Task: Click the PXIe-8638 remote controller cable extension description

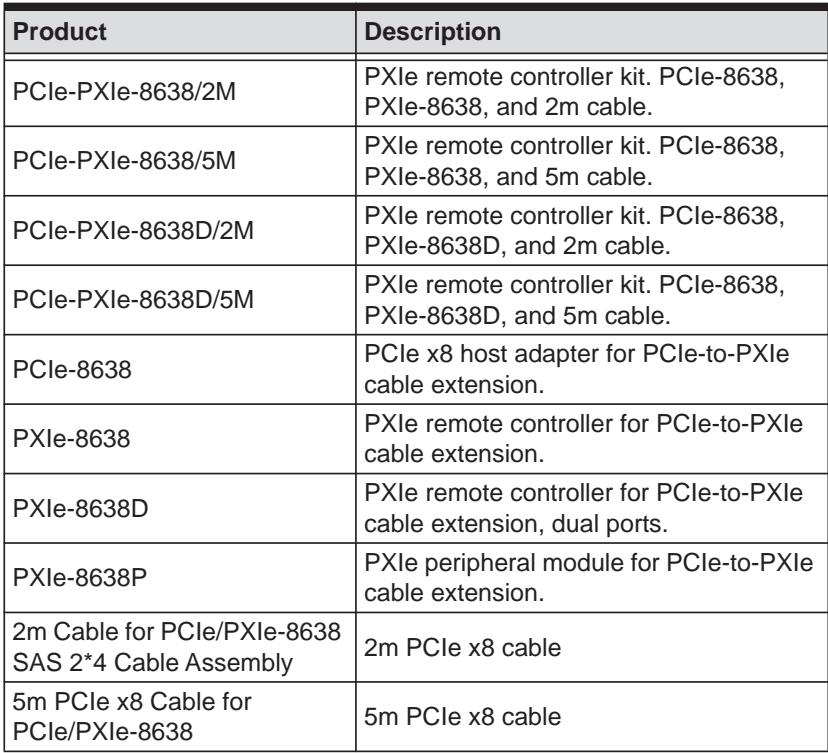Action: pos(584,438)
